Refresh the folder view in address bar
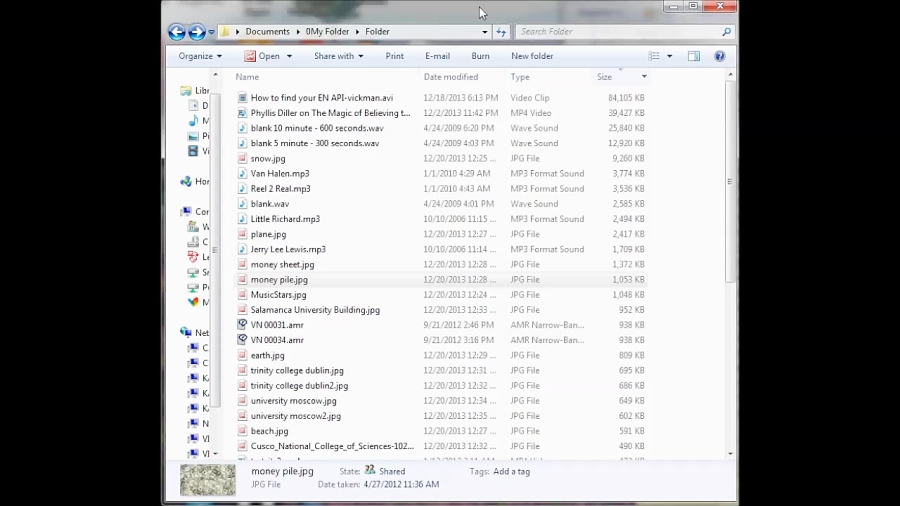 click(501, 32)
